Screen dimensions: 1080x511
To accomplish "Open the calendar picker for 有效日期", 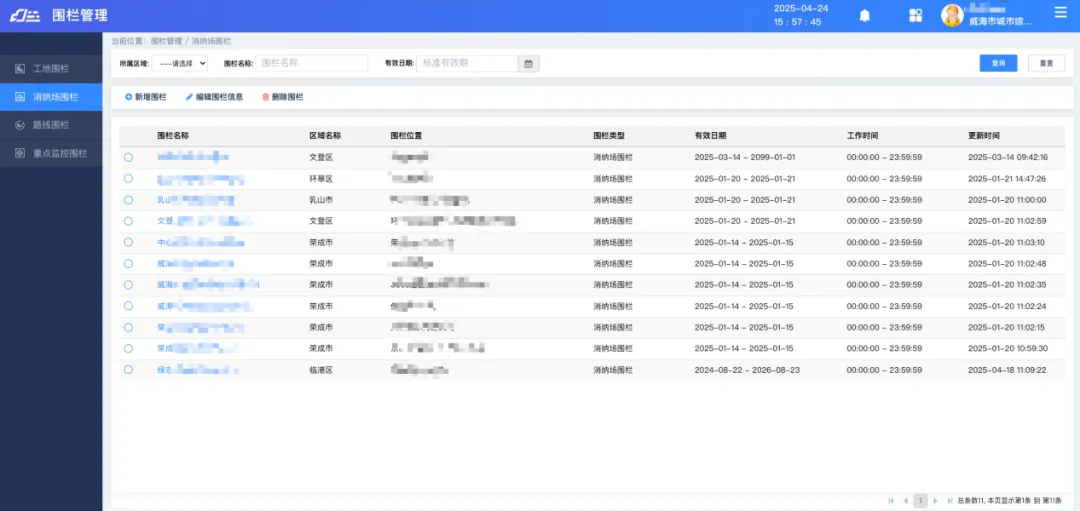I will (x=529, y=63).
